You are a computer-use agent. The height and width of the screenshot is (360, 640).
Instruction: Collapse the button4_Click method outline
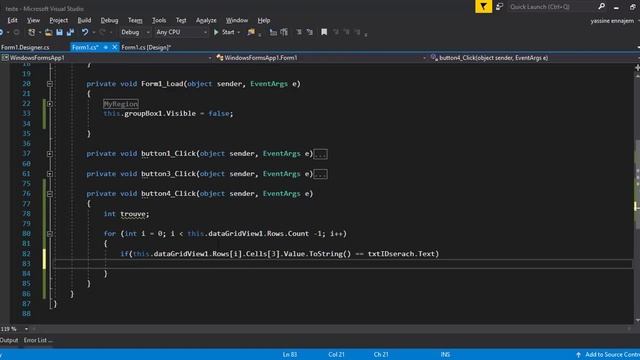coord(50,194)
